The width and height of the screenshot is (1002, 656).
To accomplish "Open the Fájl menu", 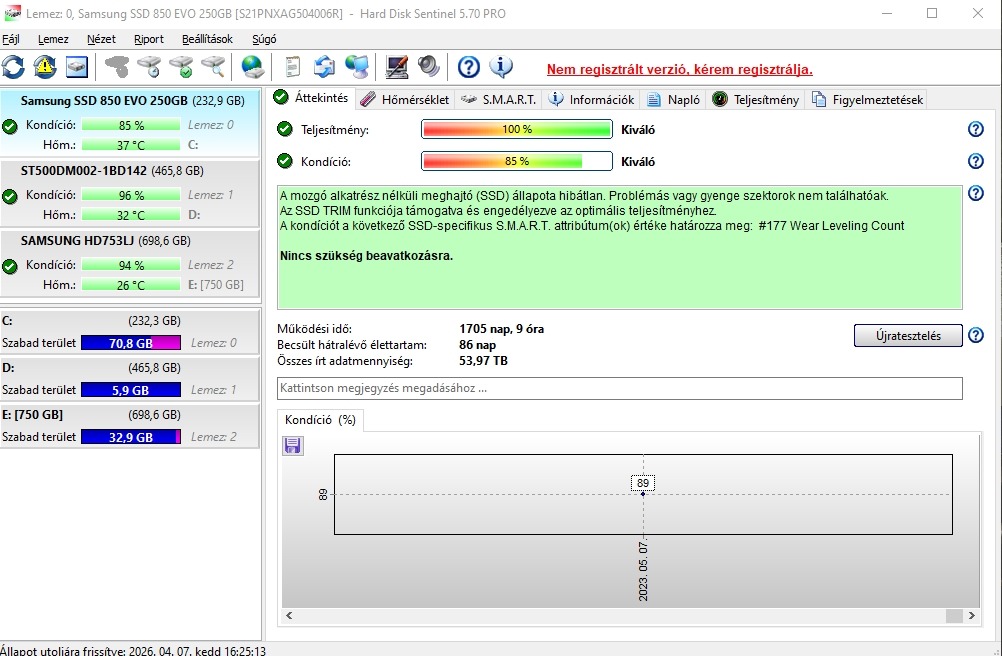I will pos(11,39).
